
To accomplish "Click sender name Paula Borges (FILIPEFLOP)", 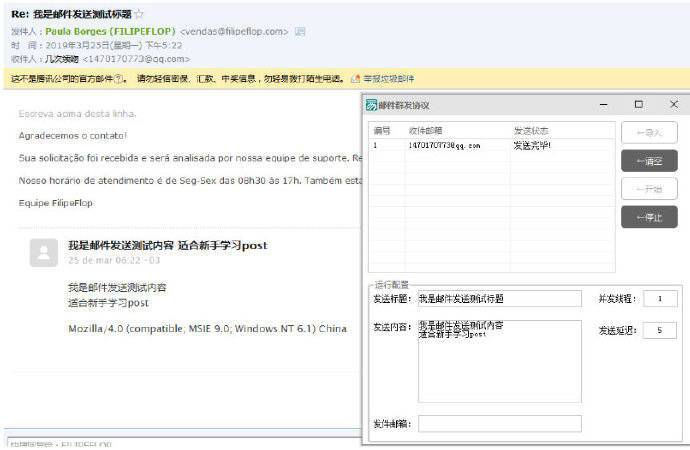I will click(x=110, y=32).
